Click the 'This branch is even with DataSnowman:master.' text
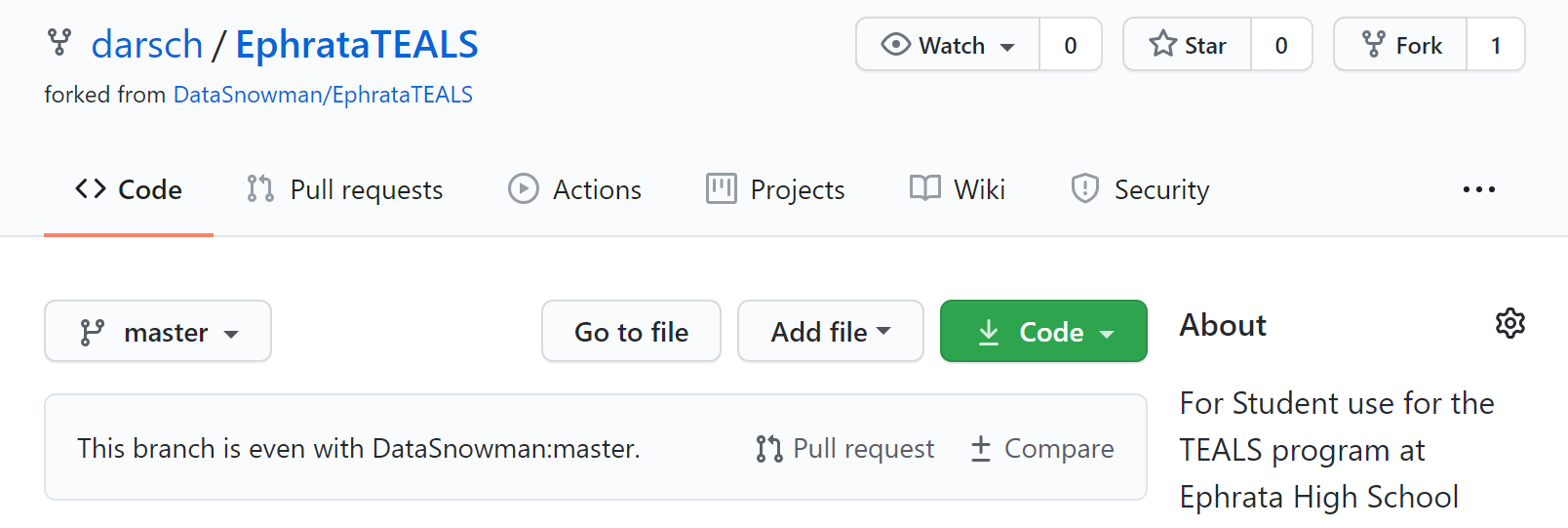 359,448
